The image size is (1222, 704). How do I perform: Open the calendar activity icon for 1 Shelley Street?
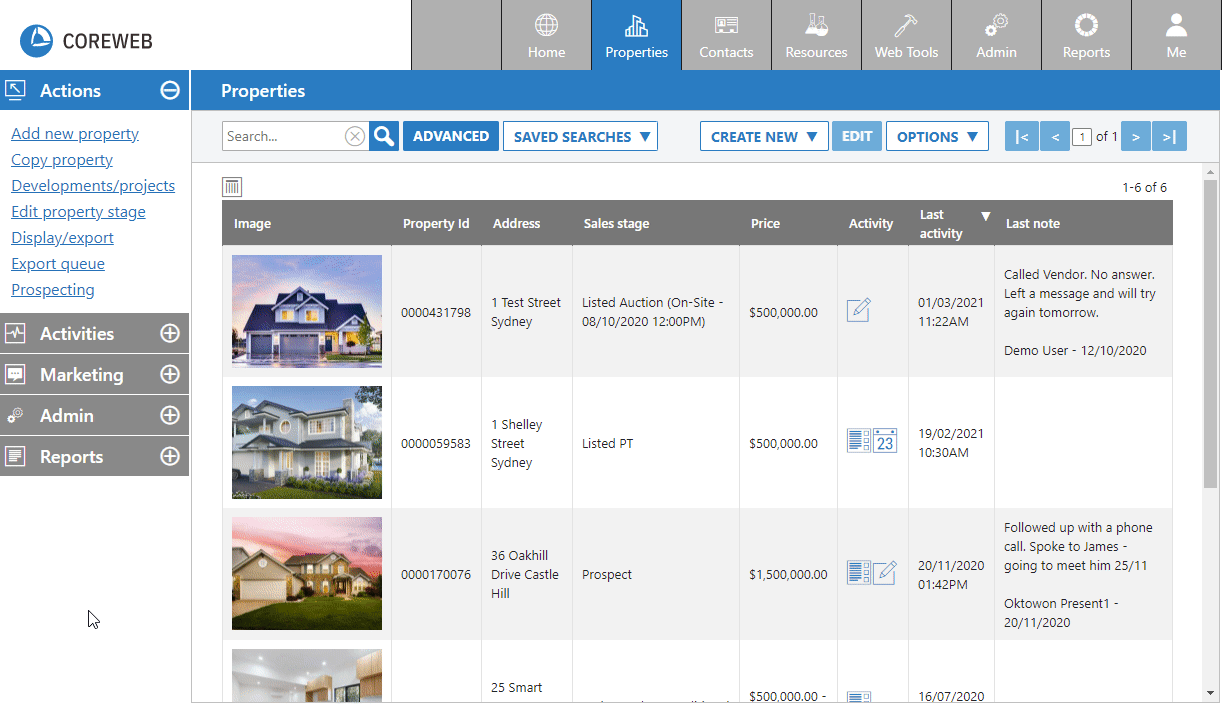coord(885,441)
